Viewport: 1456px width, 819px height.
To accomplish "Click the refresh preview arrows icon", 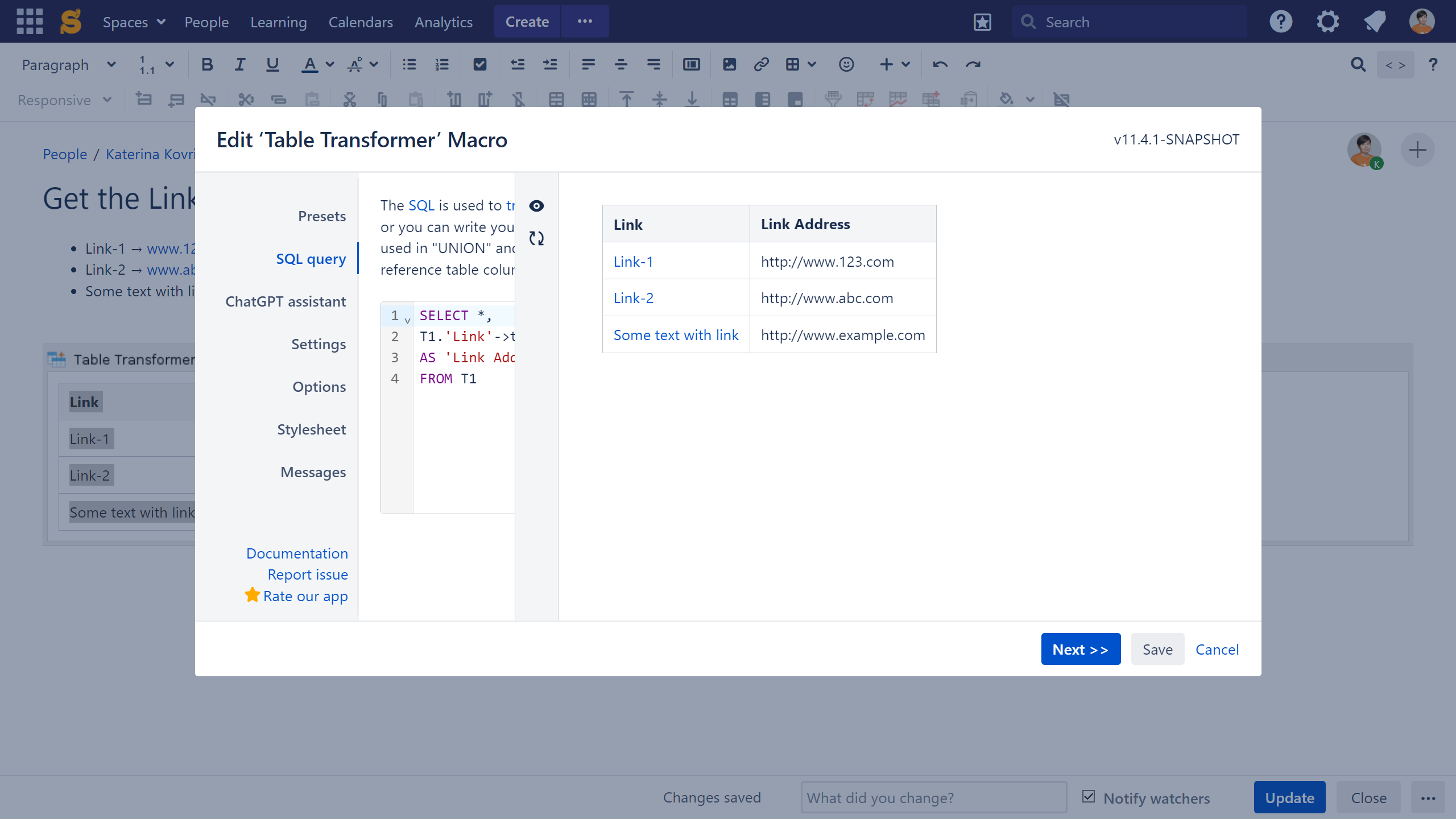I will pyautogui.click(x=536, y=238).
